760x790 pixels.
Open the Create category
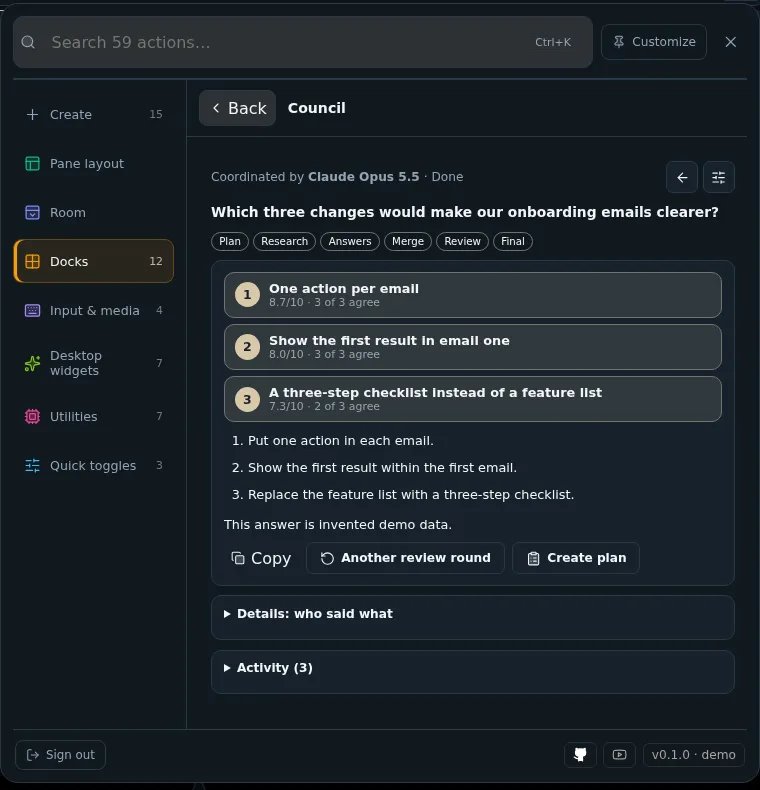(x=94, y=114)
